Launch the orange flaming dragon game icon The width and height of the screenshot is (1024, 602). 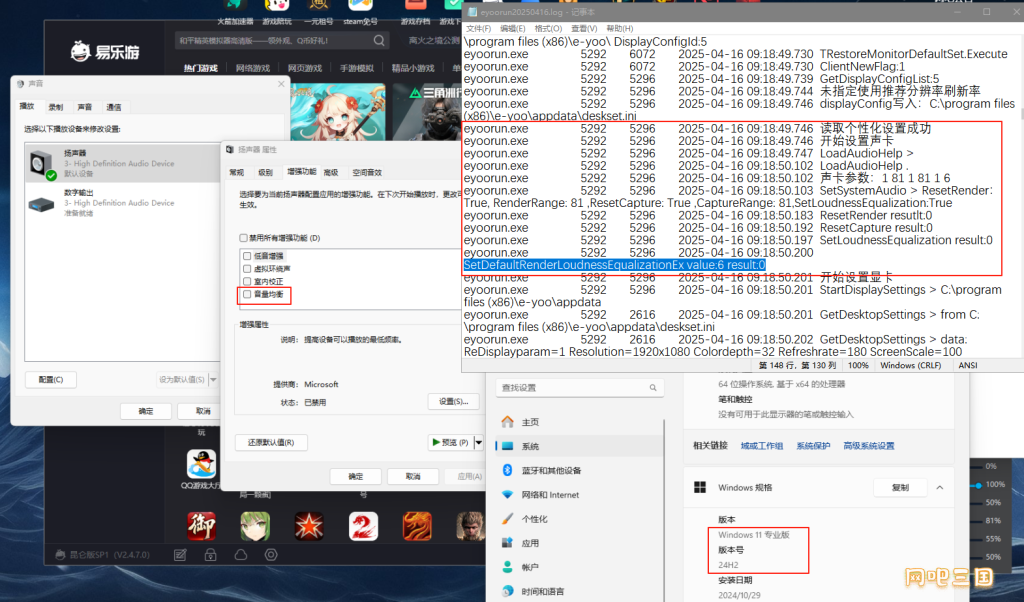pyautogui.click(x=417, y=526)
